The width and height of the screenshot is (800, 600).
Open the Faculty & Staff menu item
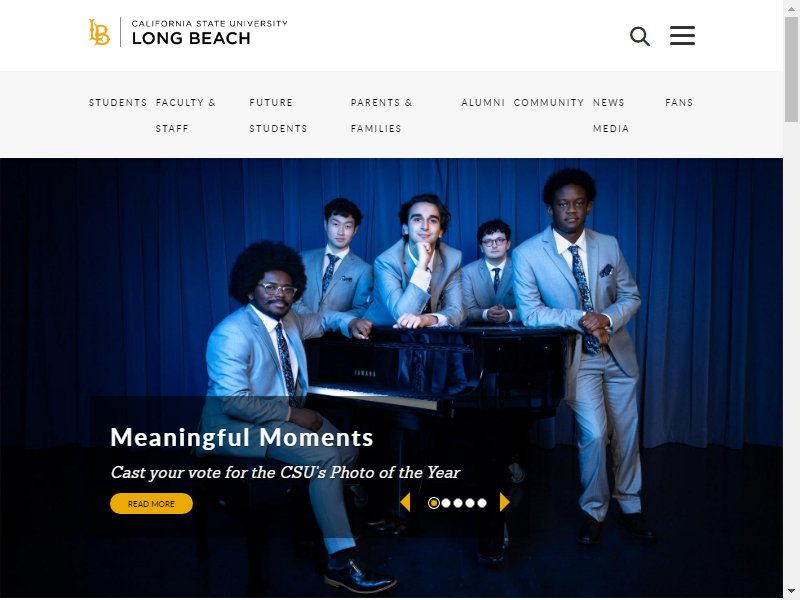(x=186, y=115)
